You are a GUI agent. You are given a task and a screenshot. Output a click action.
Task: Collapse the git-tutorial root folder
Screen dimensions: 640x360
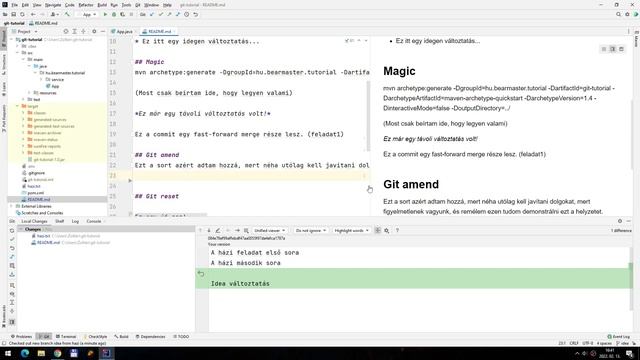(x=12, y=40)
